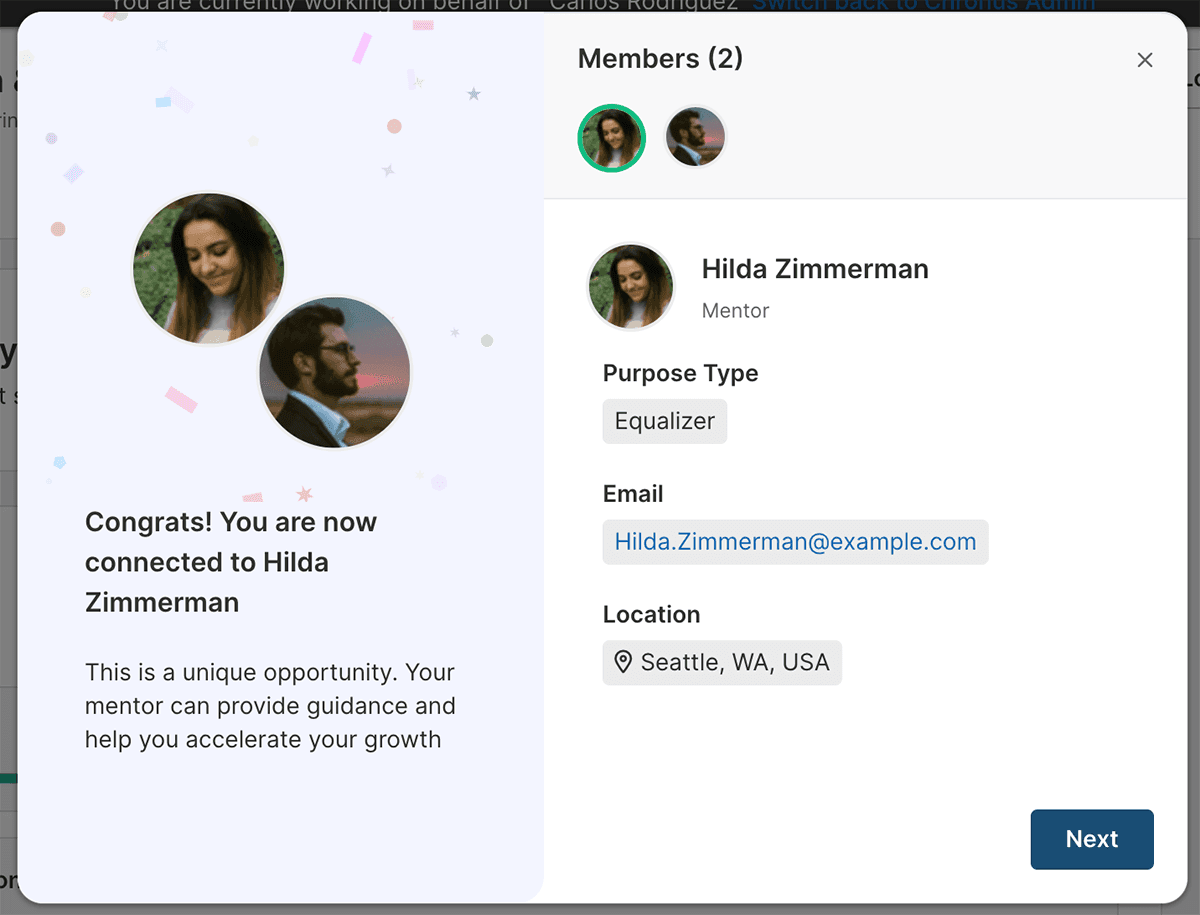Click the Mentor role label
Screen dimensions: 1200x915
[x=736, y=311]
